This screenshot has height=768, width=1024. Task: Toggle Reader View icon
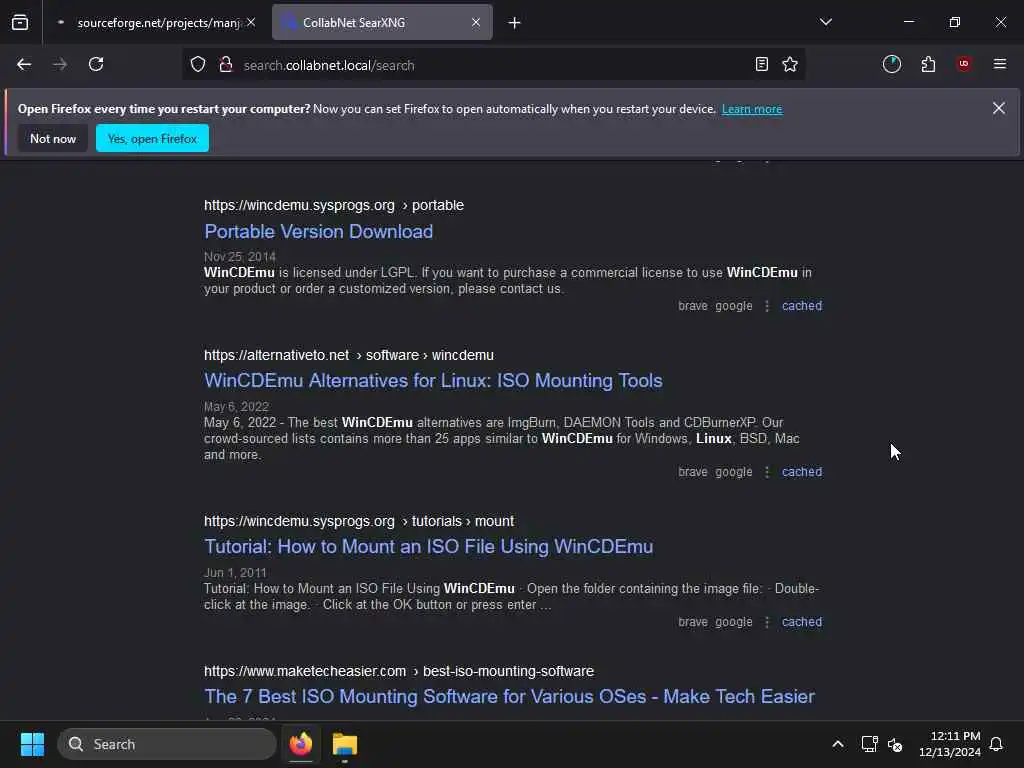[x=761, y=64]
